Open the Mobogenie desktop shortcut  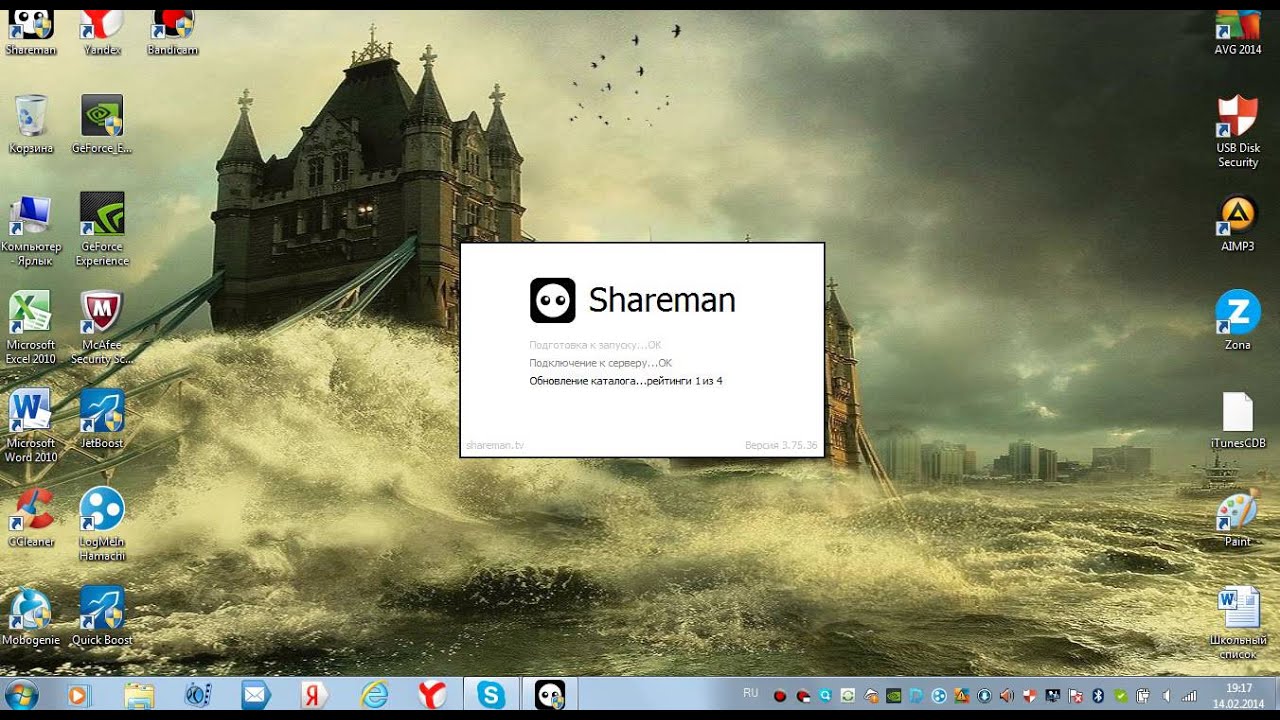click(31, 616)
